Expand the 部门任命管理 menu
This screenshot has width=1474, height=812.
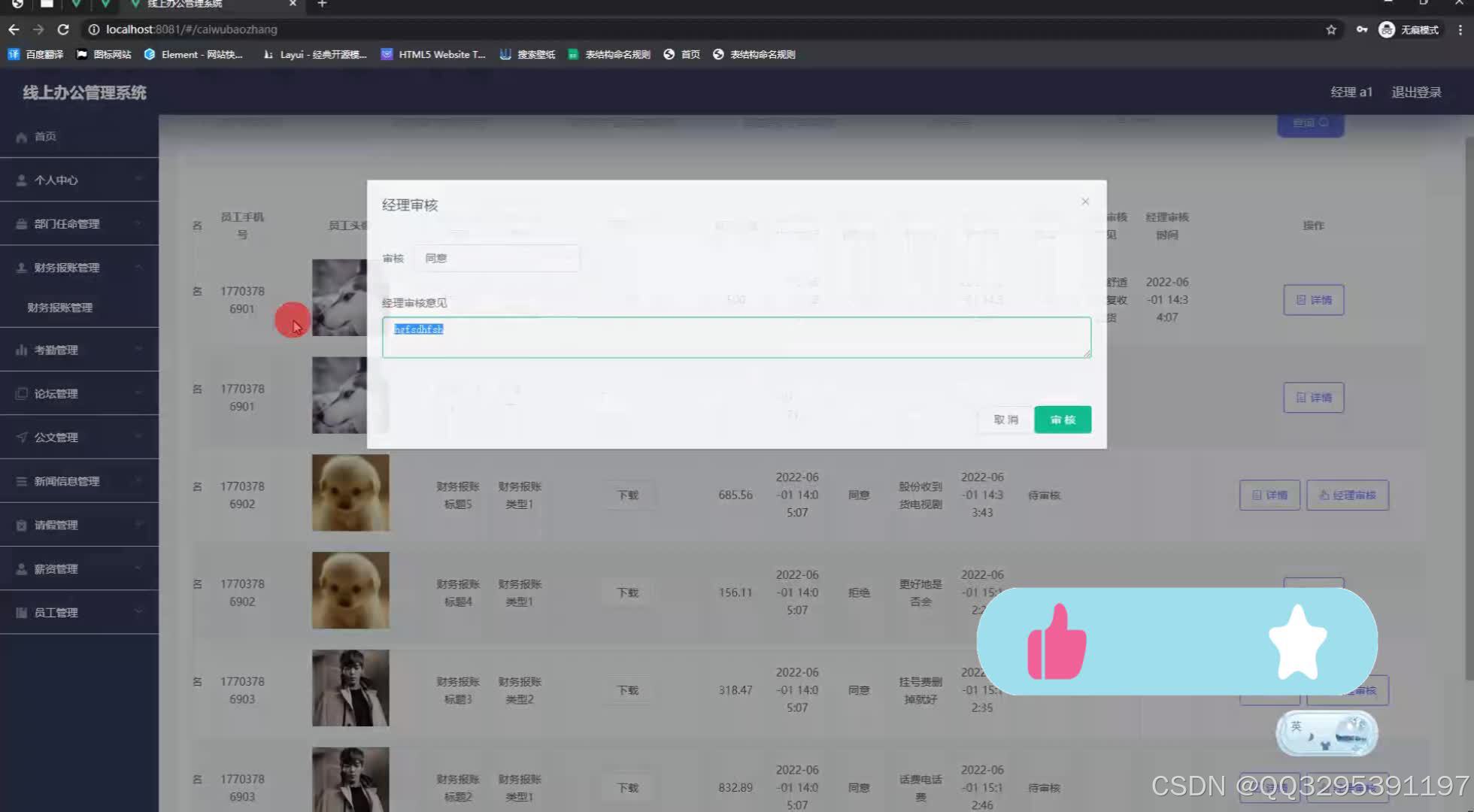[x=79, y=223]
